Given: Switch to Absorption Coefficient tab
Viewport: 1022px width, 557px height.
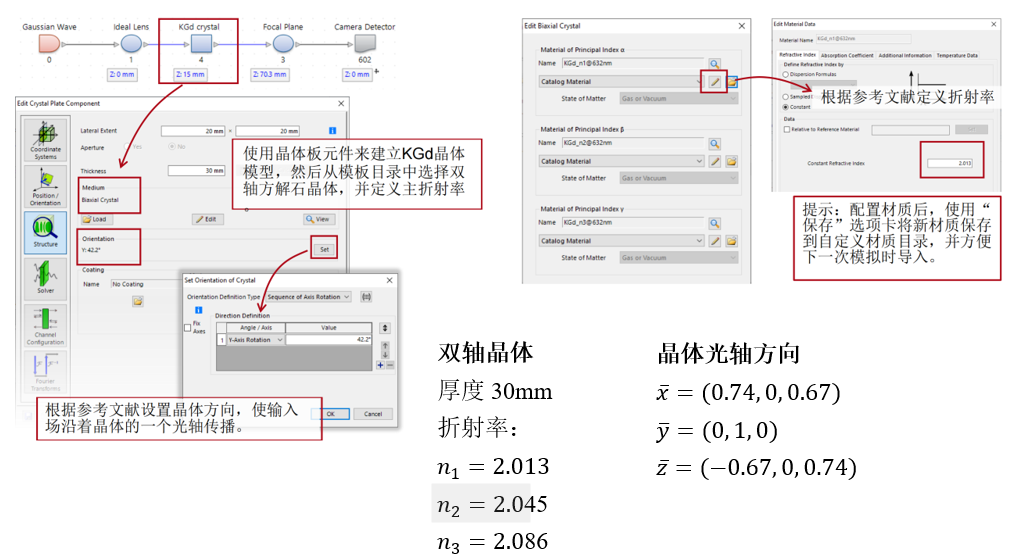Looking at the screenshot, I should coord(847,55).
